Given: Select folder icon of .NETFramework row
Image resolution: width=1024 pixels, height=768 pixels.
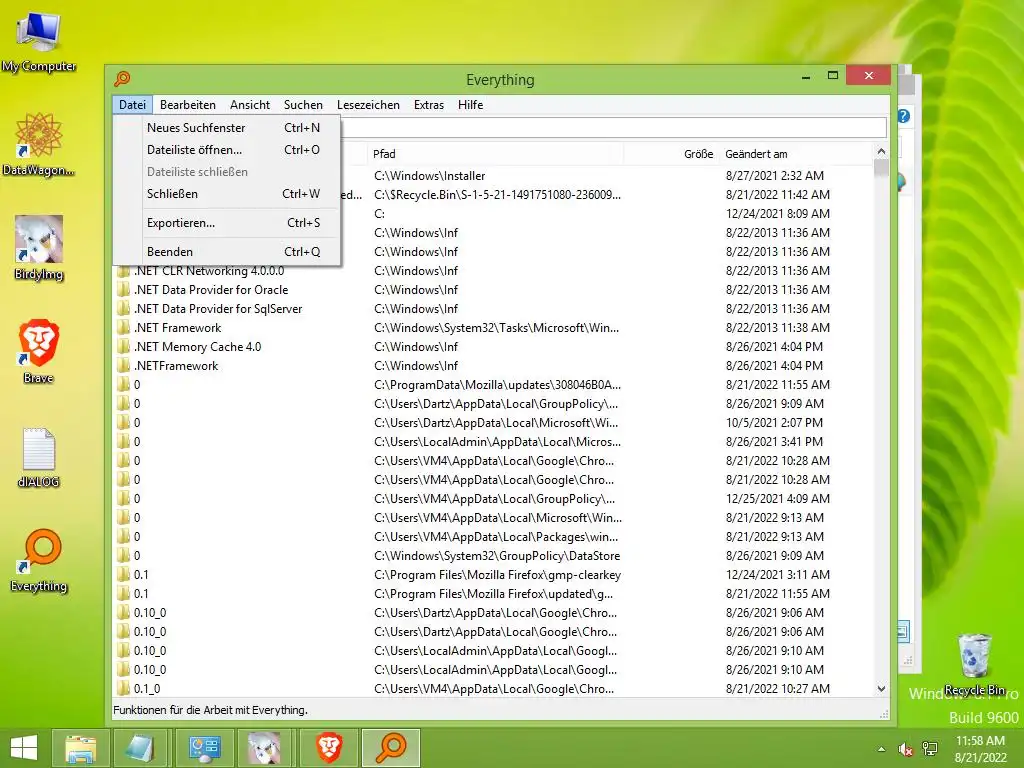Looking at the screenshot, I should (123, 366).
